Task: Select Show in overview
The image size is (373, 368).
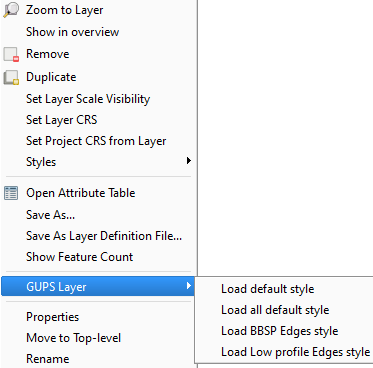Action: (x=72, y=32)
